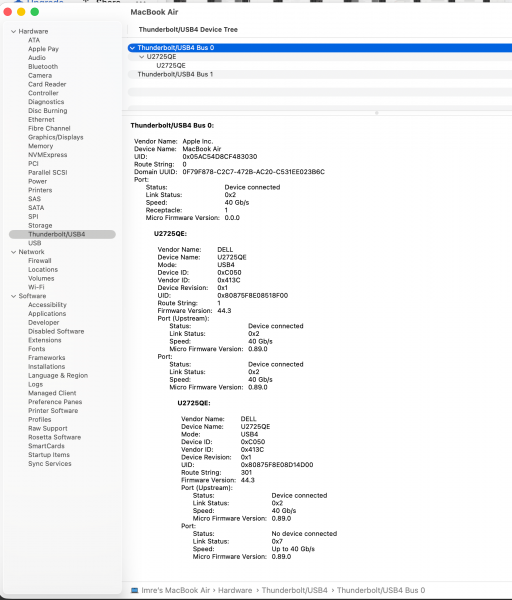Open USB in the sidebar
Viewport: 512px width, 600px height.
(x=34, y=243)
